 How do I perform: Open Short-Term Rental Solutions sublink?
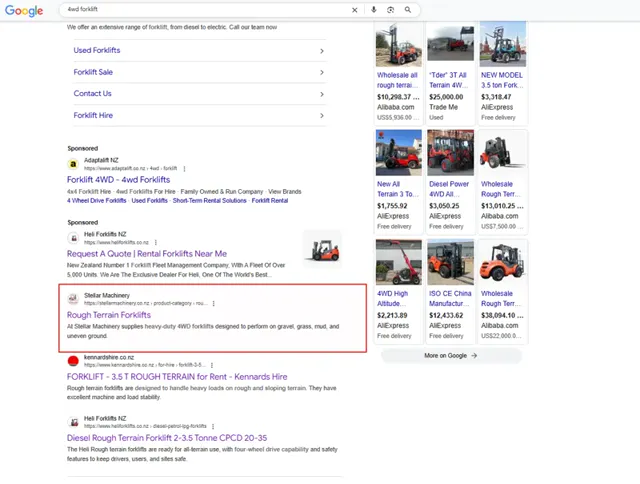click(209, 200)
